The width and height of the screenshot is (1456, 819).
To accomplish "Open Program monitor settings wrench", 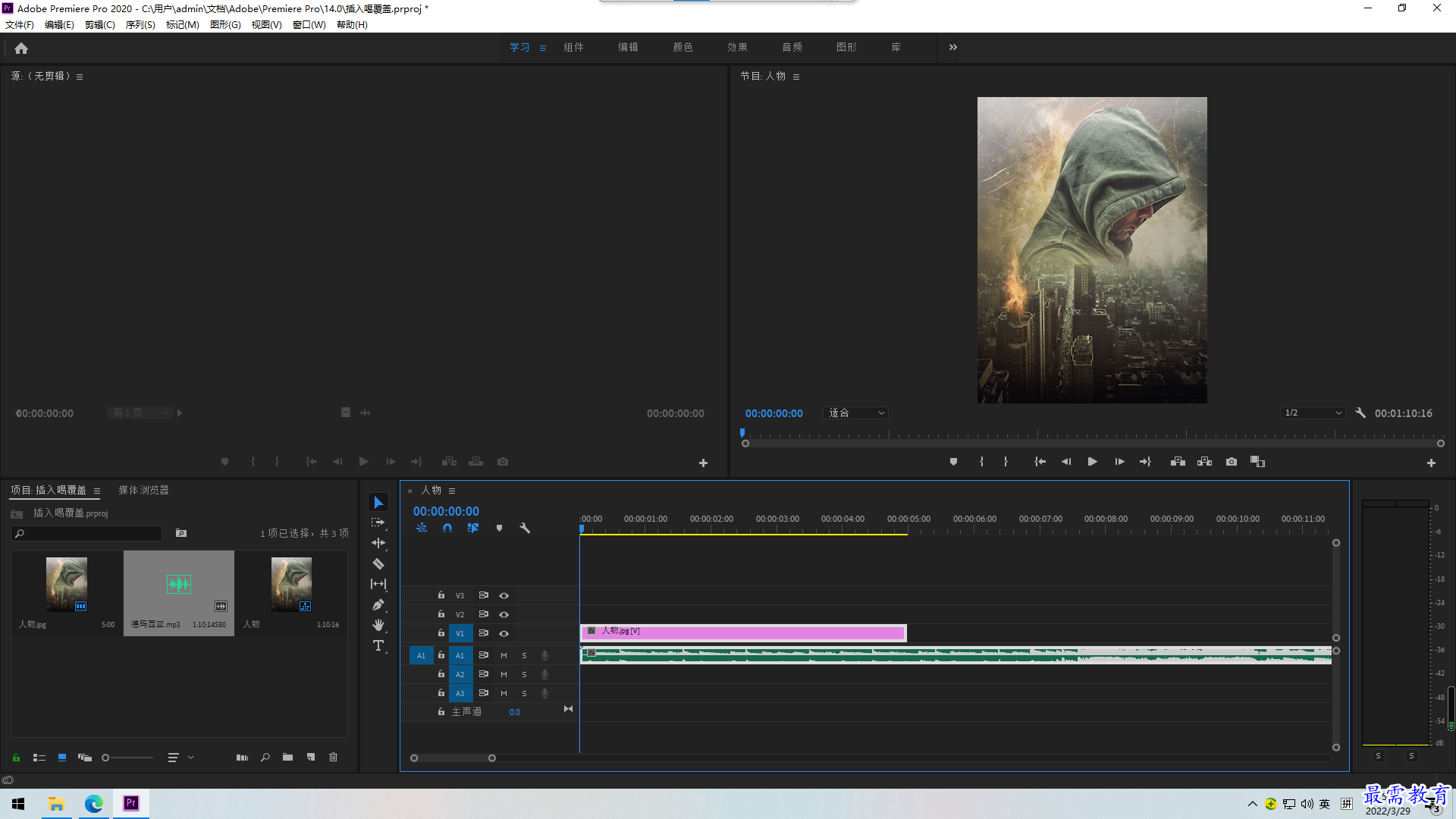I will pos(1360,413).
